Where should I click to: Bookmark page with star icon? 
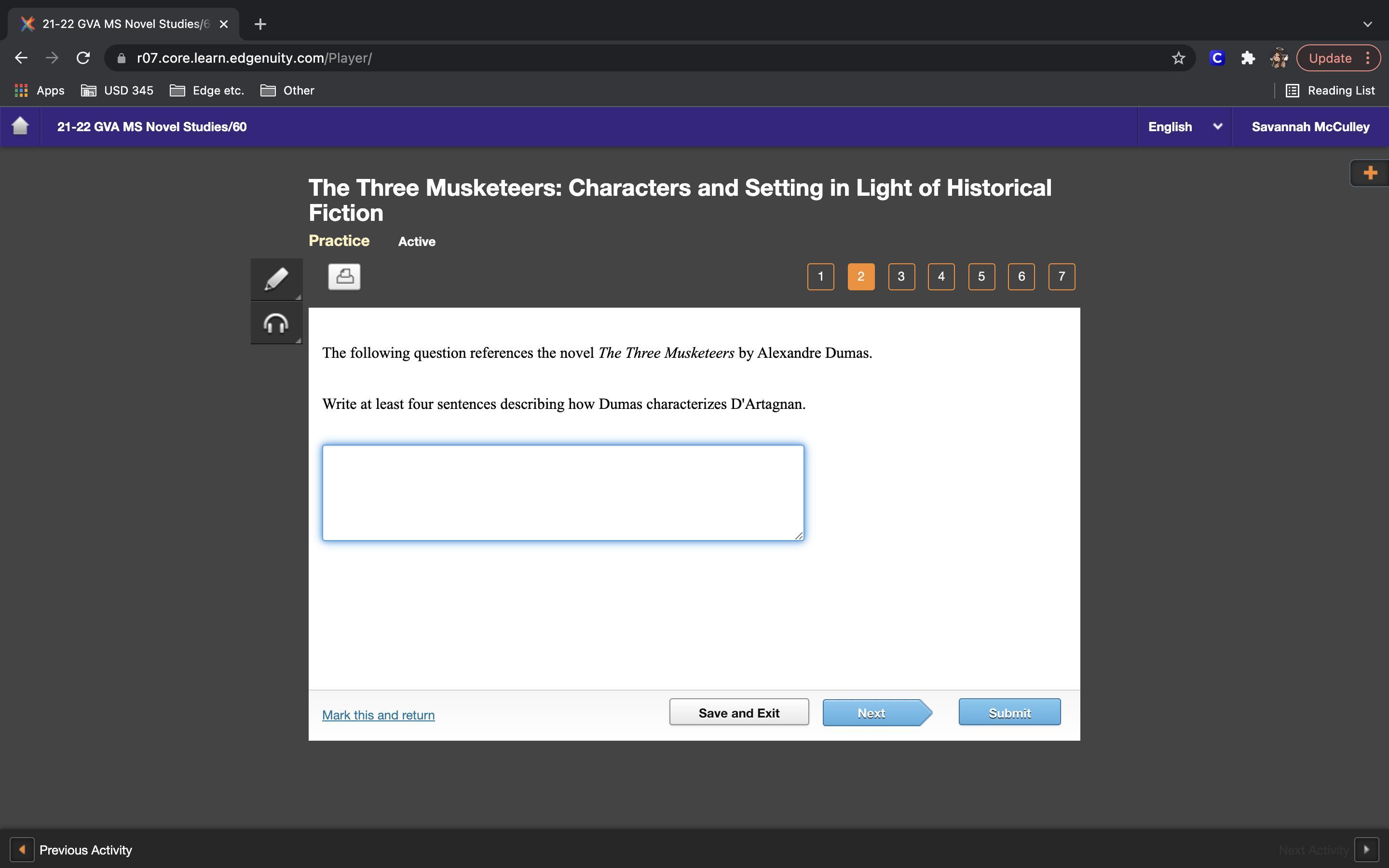1178,58
